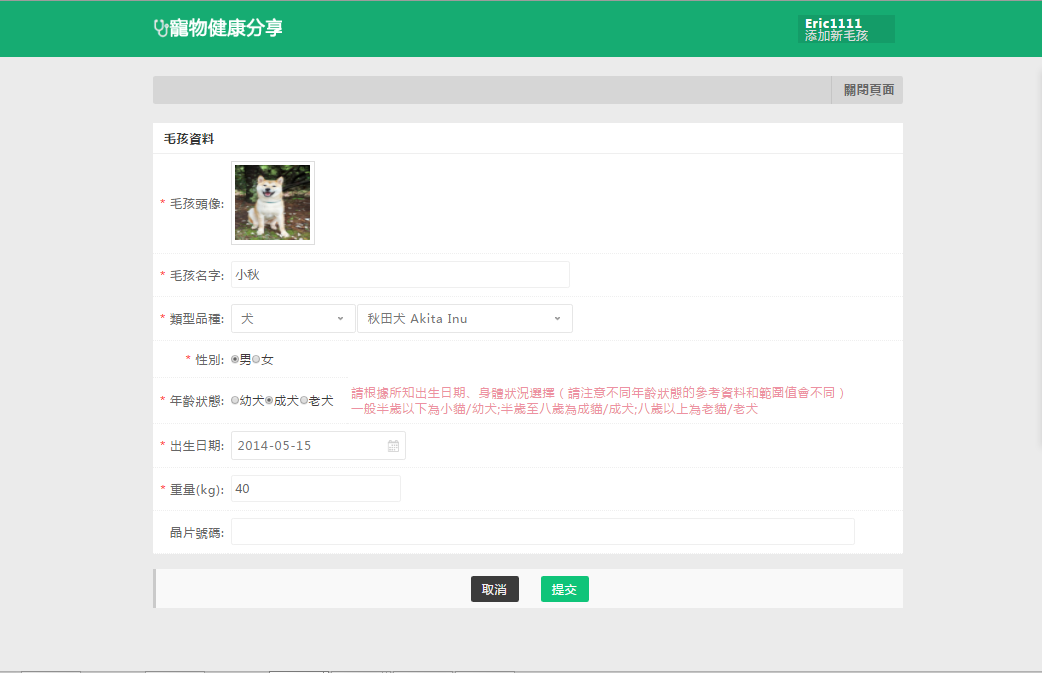
Task: Click the red age guidance note text
Action: [x=598, y=401]
